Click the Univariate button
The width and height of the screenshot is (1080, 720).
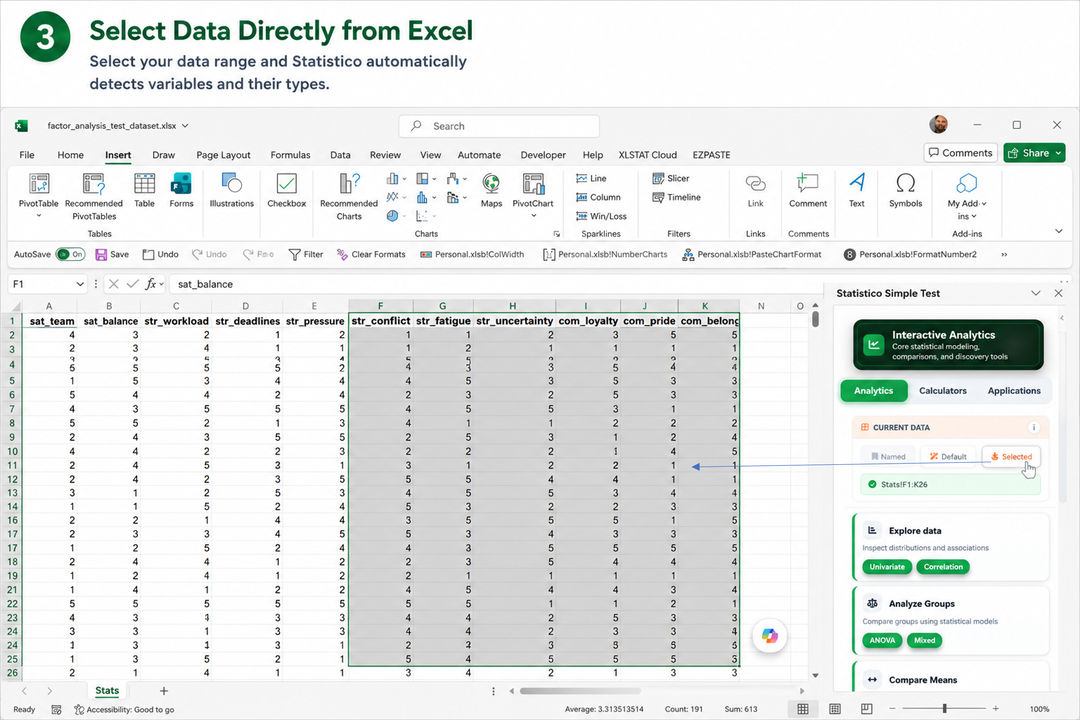click(x=887, y=567)
